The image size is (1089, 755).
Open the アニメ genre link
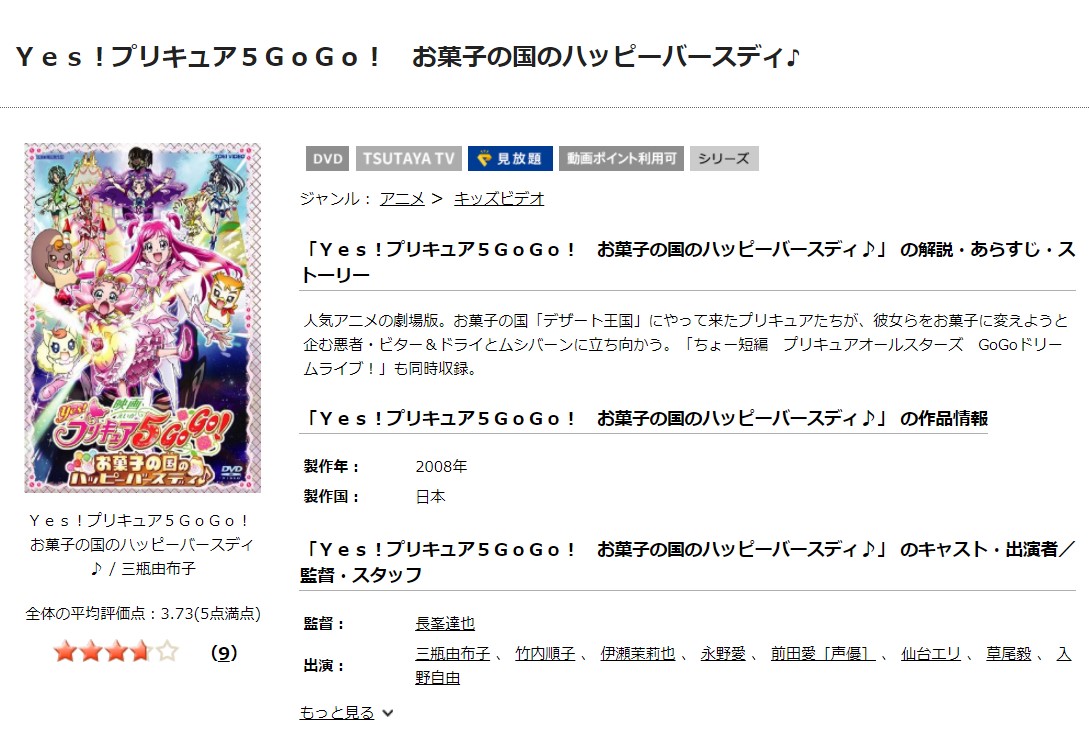click(x=402, y=199)
